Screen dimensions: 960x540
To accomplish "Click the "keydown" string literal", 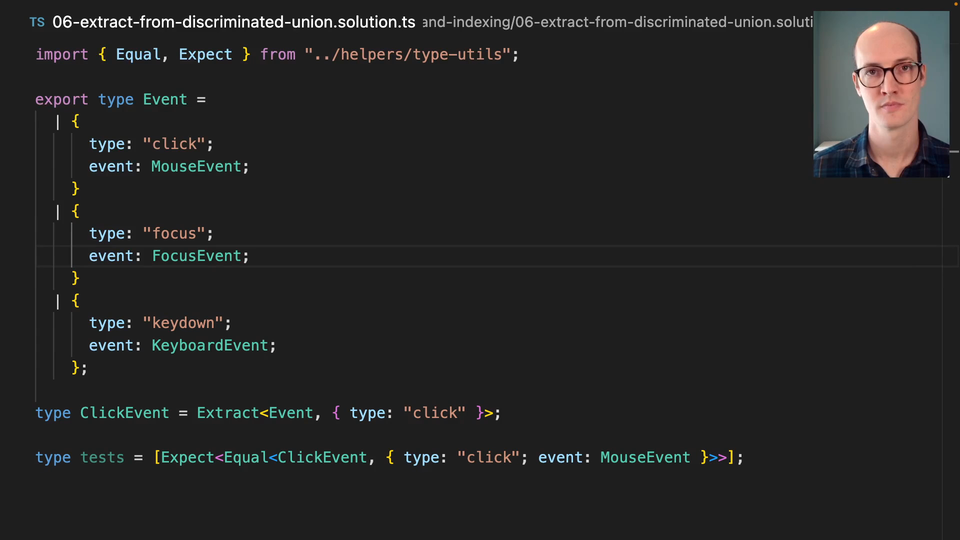I will click(187, 323).
